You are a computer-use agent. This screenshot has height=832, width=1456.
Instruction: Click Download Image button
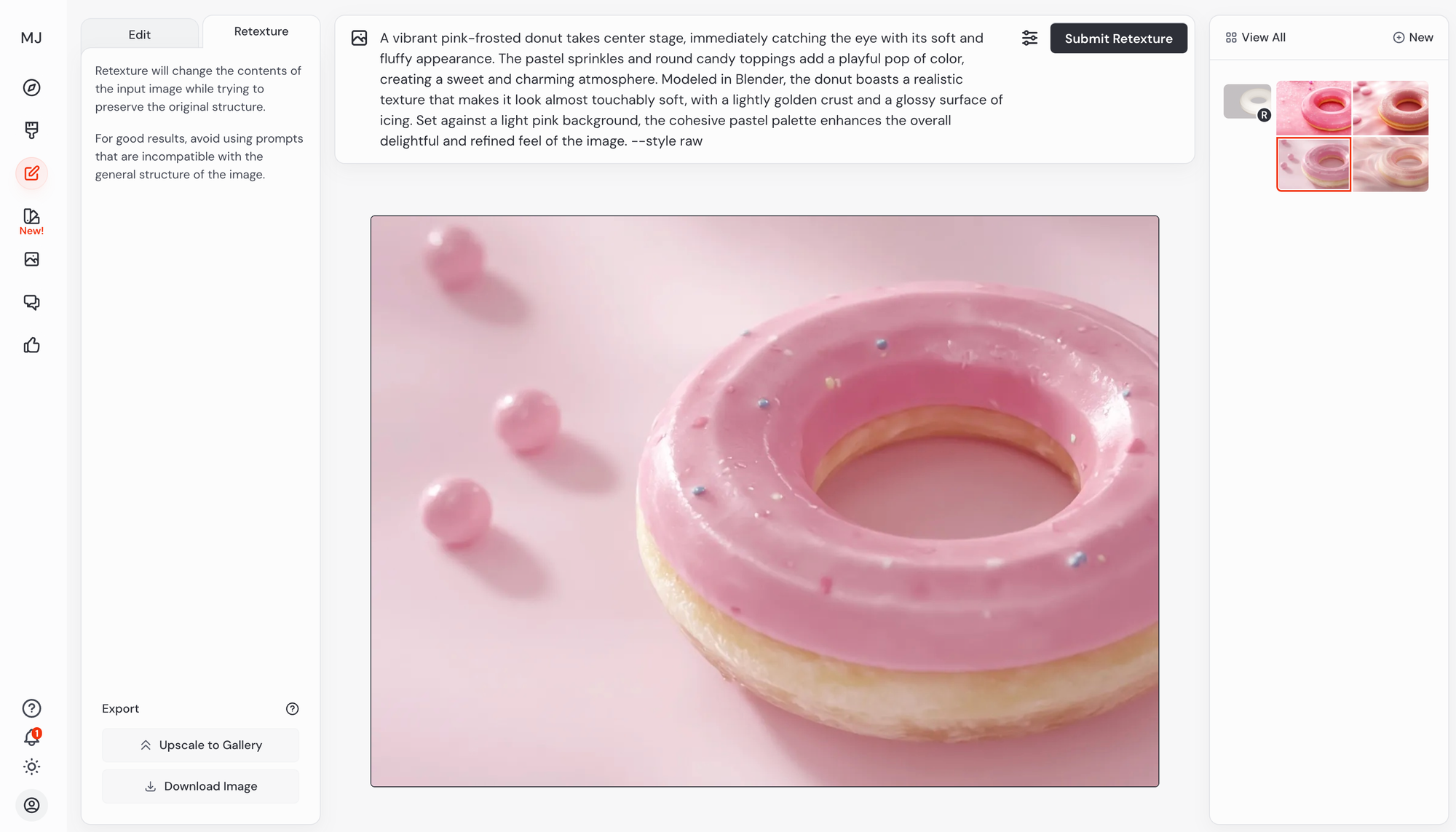coord(200,786)
